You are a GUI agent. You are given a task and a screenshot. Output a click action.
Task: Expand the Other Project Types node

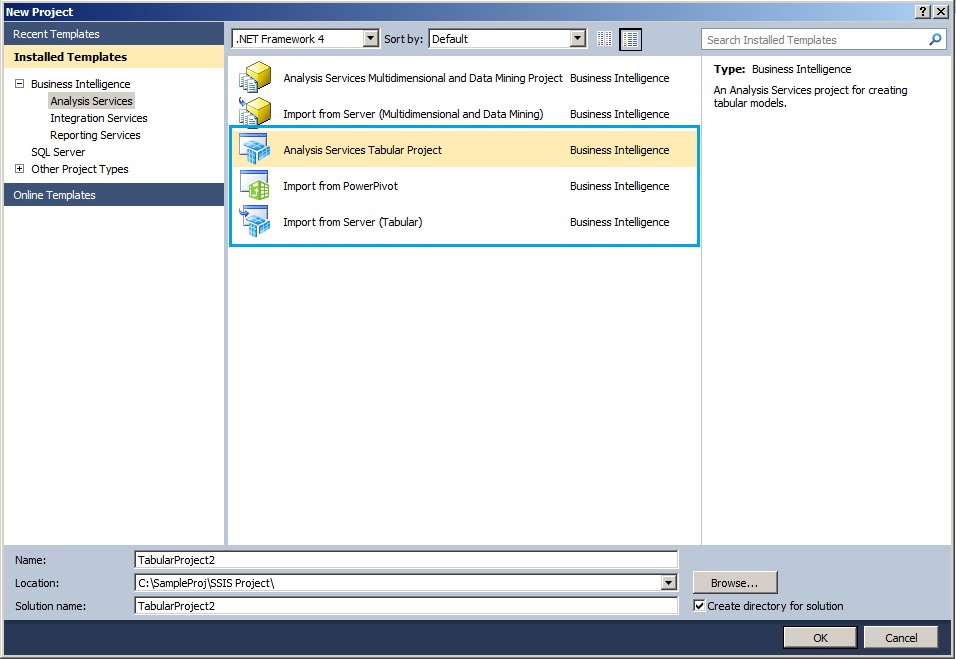click(x=20, y=169)
